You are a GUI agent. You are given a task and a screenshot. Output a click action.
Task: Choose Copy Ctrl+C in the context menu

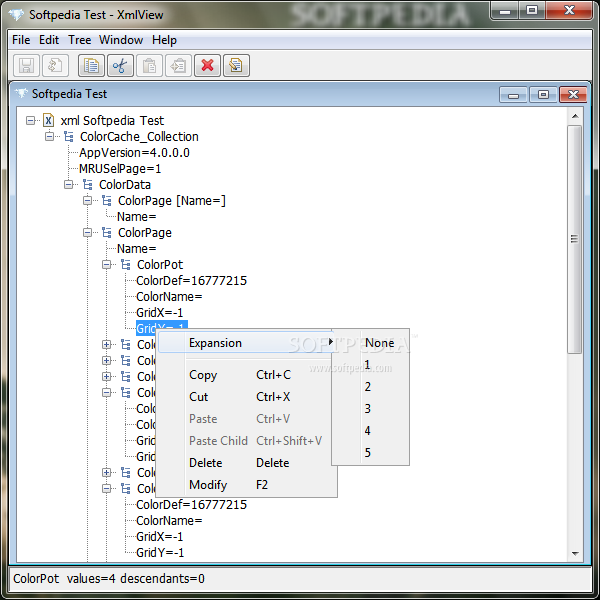pyautogui.click(x=246, y=375)
